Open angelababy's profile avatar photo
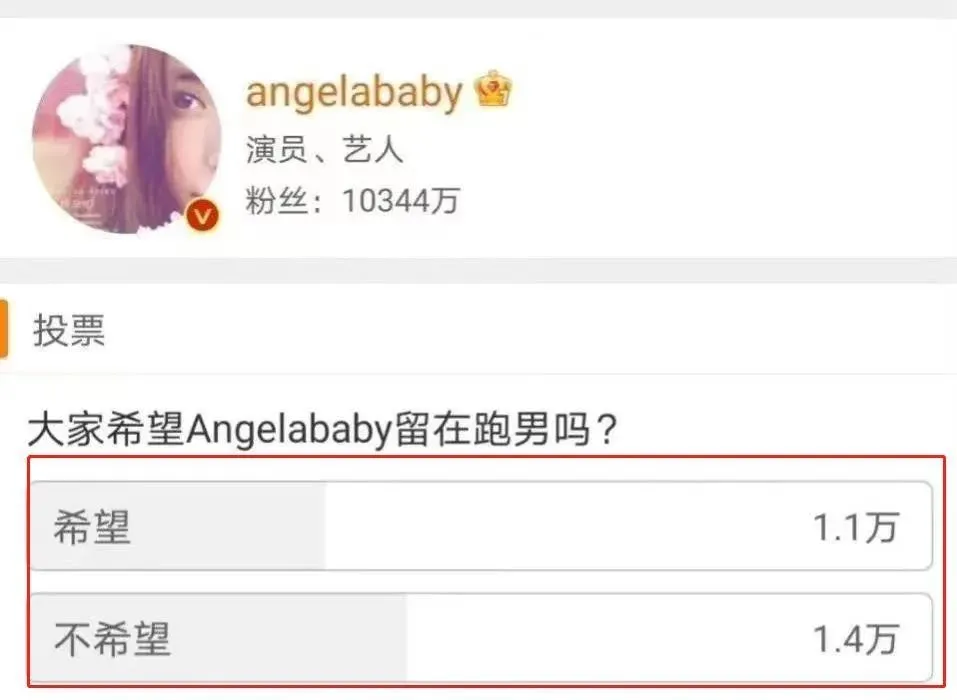957x700 pixels. point(126,139)
